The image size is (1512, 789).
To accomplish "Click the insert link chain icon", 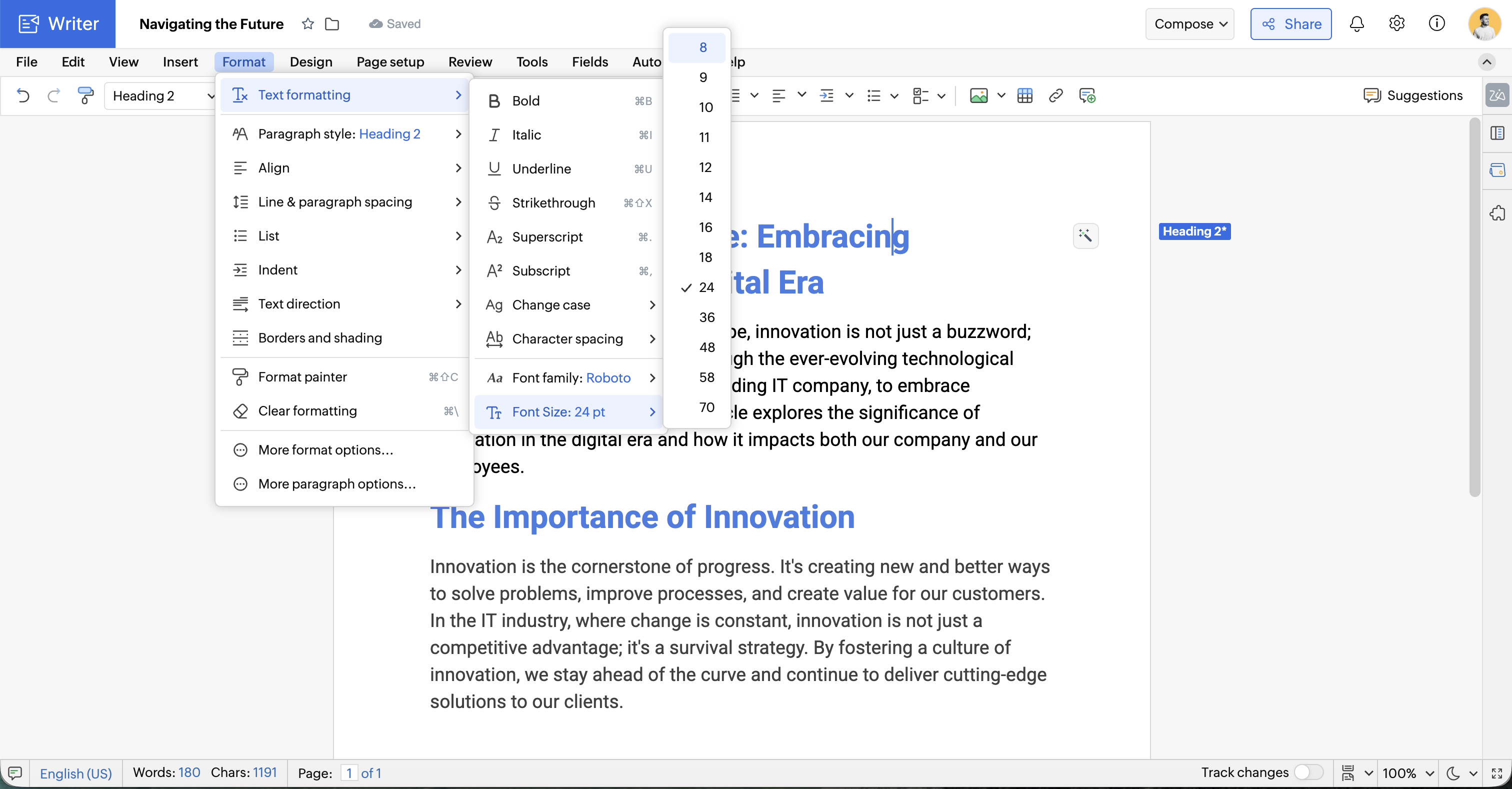I will 1055,95.
